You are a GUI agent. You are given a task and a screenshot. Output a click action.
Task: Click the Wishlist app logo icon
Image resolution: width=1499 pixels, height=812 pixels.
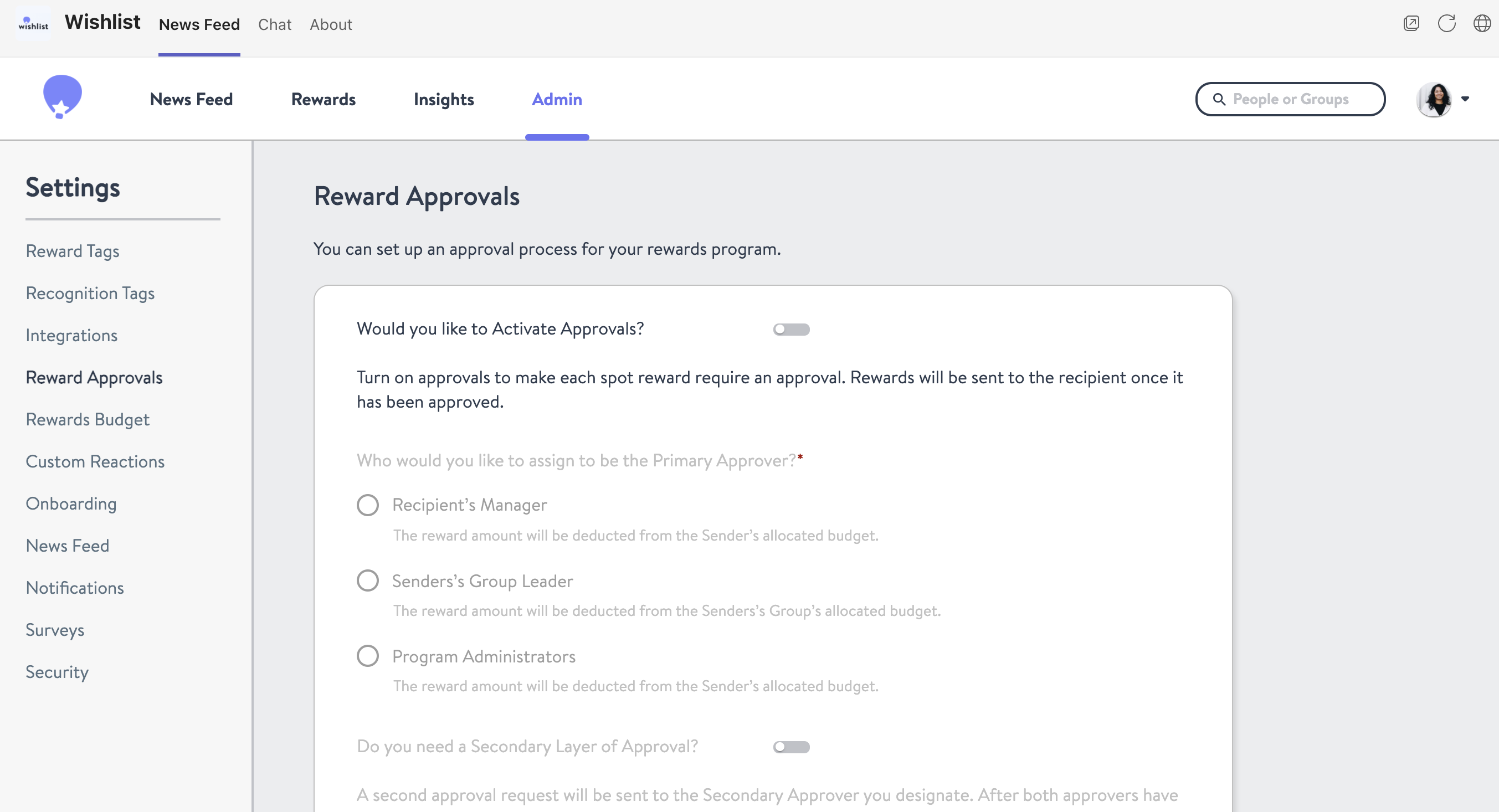coord(33,24)
